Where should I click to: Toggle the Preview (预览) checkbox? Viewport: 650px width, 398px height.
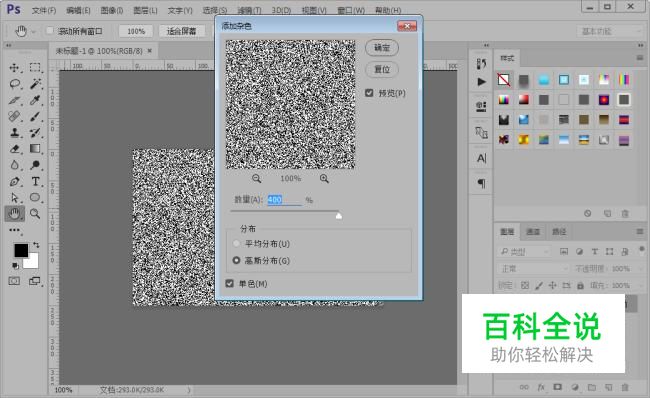369,93
